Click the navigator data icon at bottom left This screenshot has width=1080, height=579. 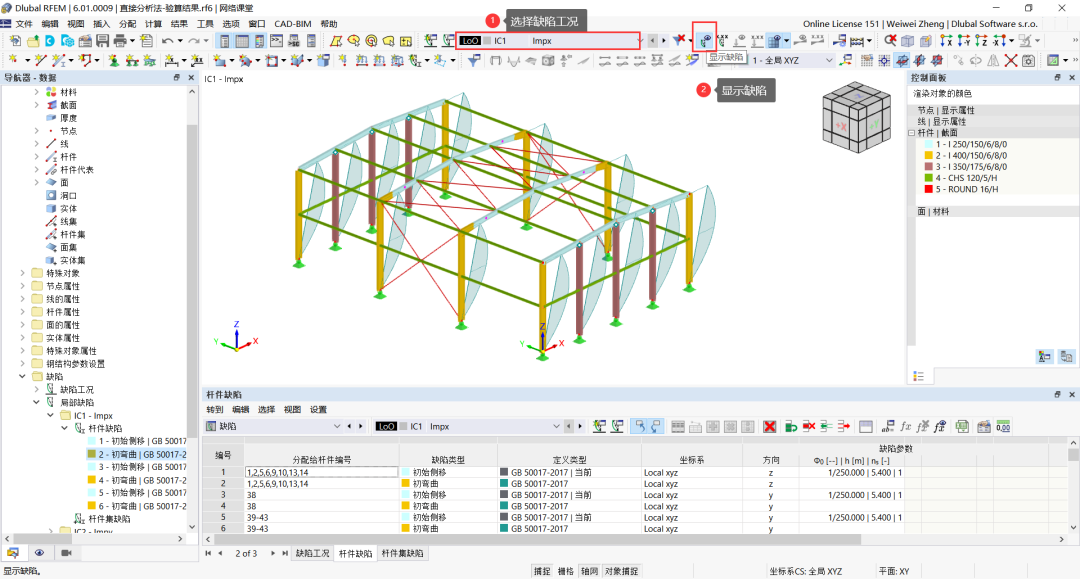click(12, 553)
